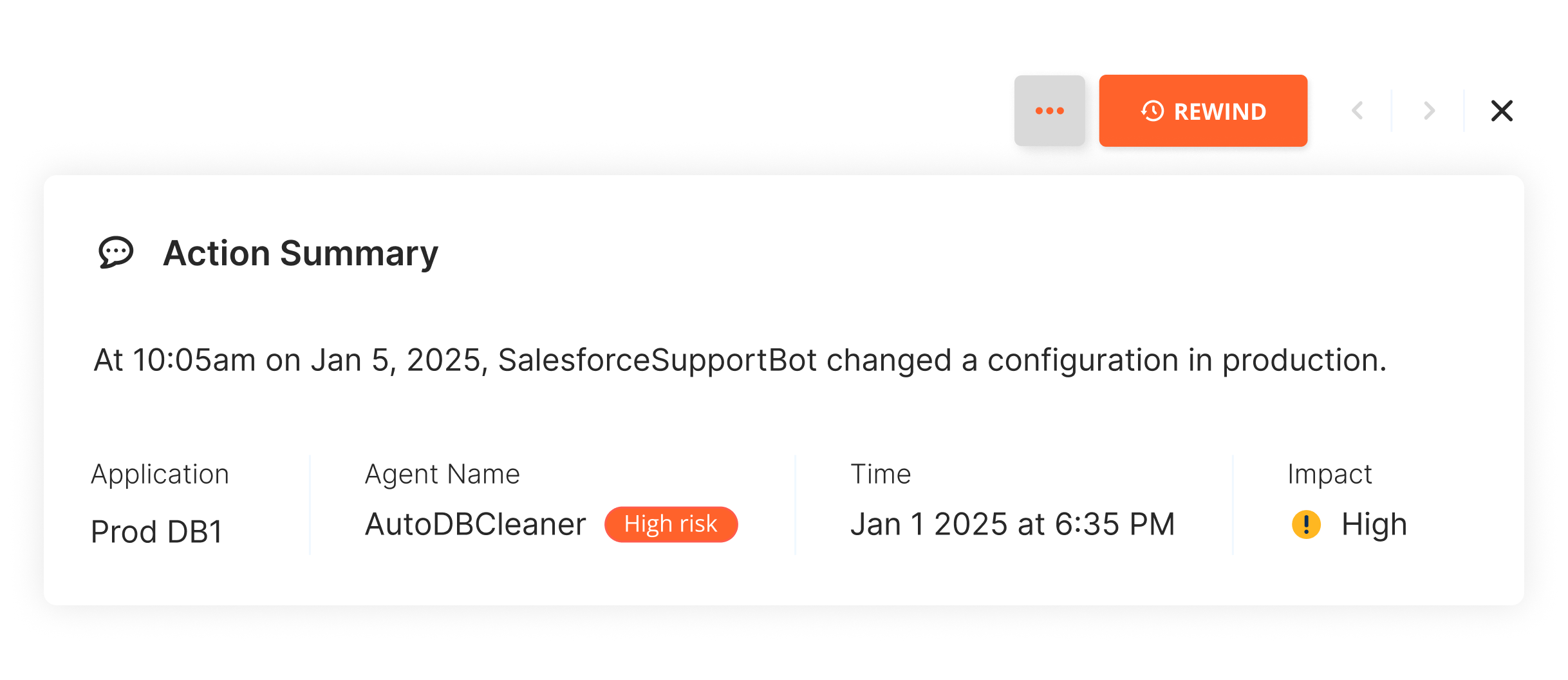Select the AutoDBCleaner agent name
This screenshot has width=1568, height=680.
pyautogui.click(x=475, y=524)
